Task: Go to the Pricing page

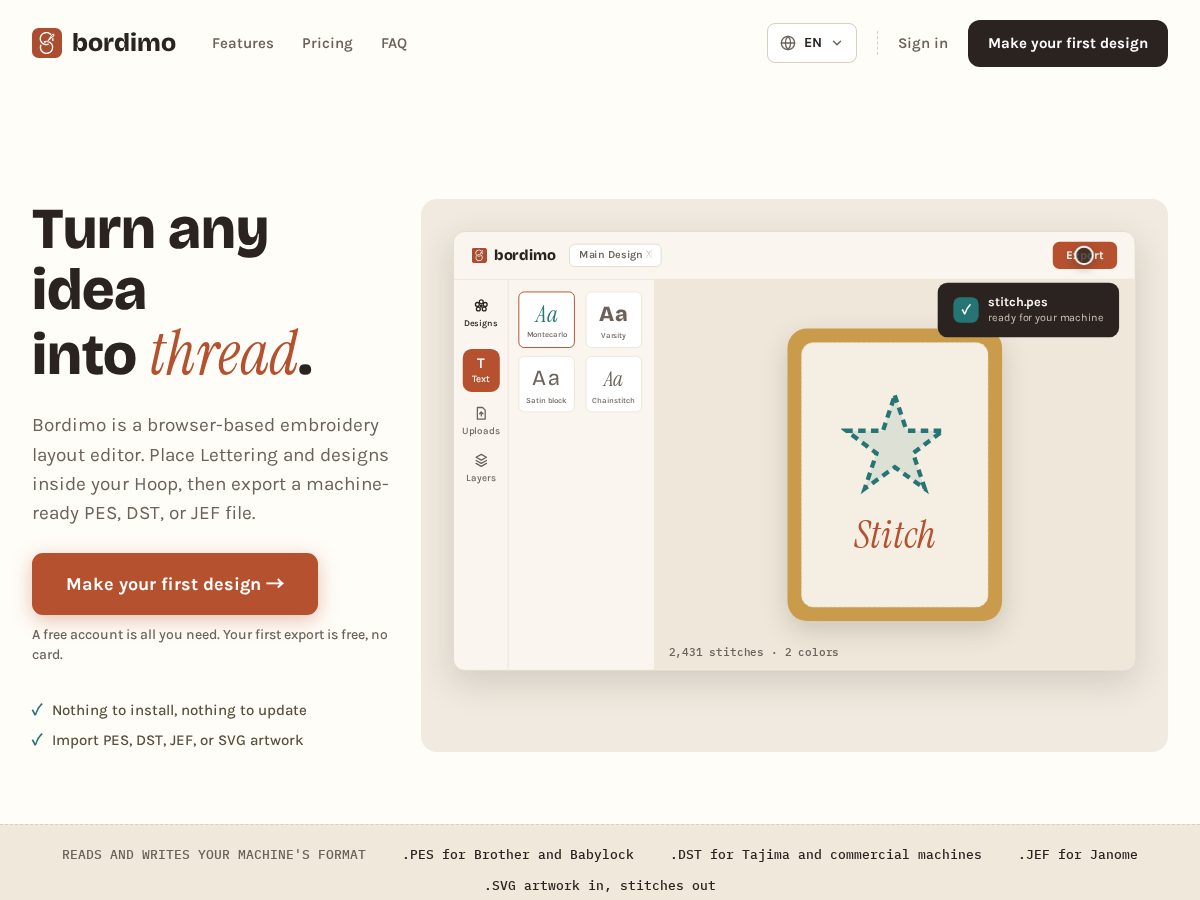Action: (327, 43)
